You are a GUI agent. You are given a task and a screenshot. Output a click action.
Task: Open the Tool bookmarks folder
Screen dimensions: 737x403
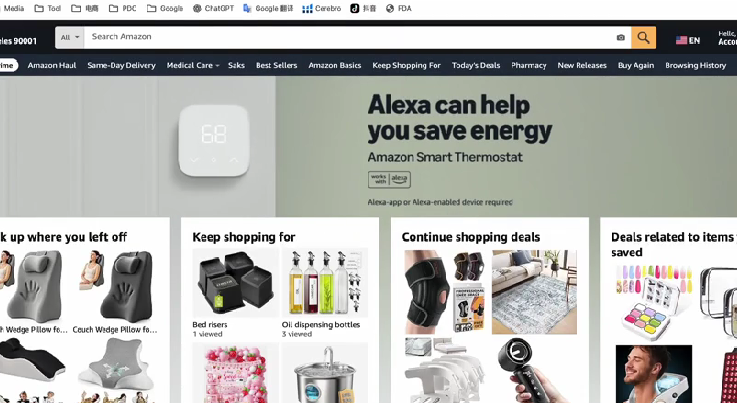48,8
